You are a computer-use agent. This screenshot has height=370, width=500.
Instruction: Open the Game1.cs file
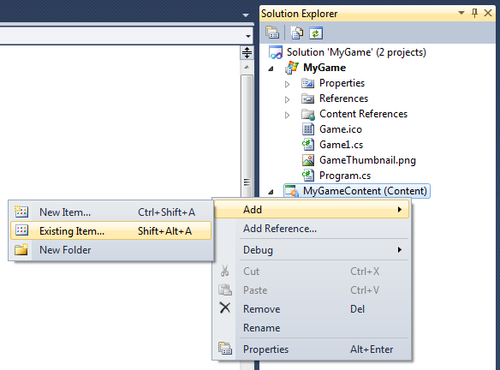pyautogui.click(x=341, y=145)
